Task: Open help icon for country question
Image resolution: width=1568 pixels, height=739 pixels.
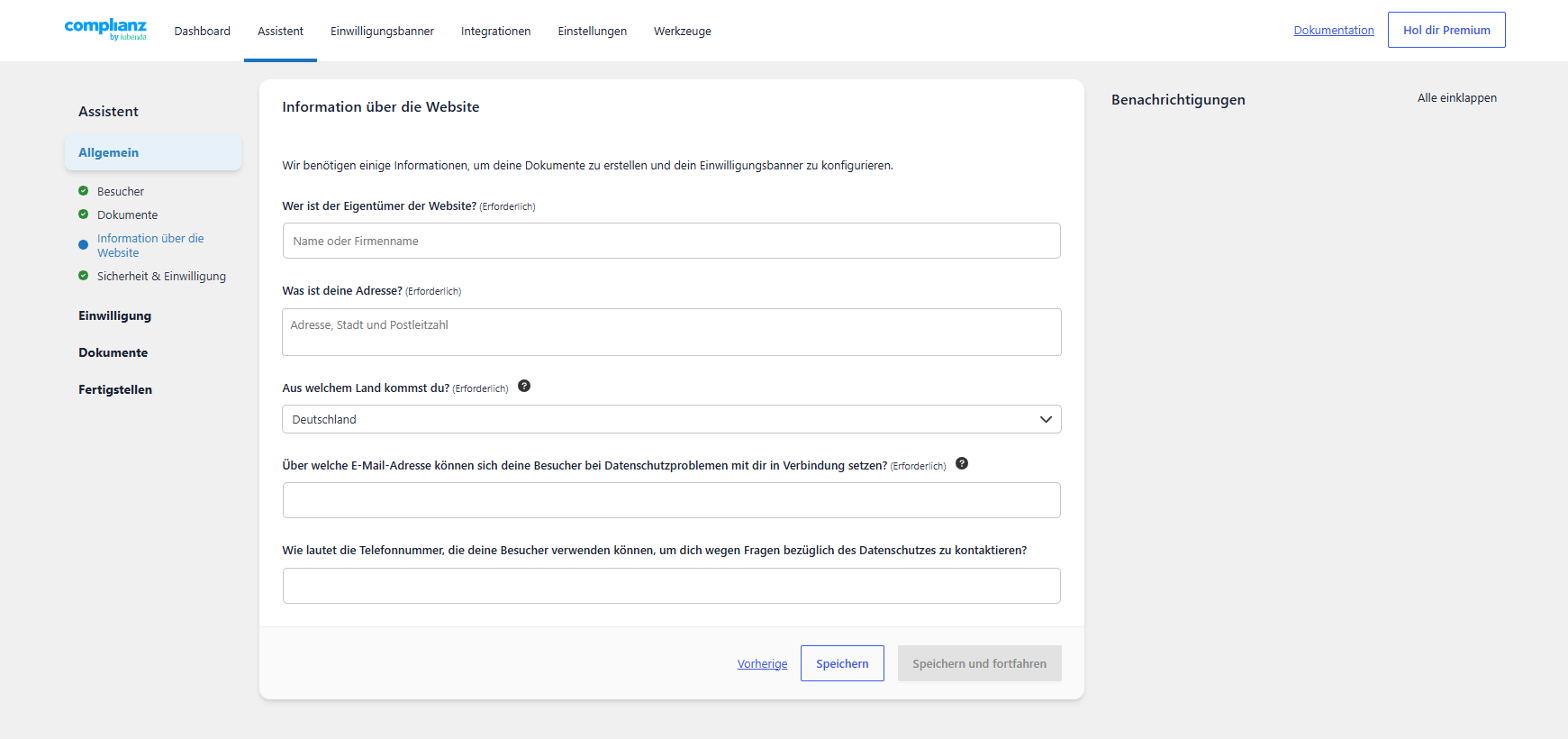Action: pyautogui.click(x=524, y=386)
